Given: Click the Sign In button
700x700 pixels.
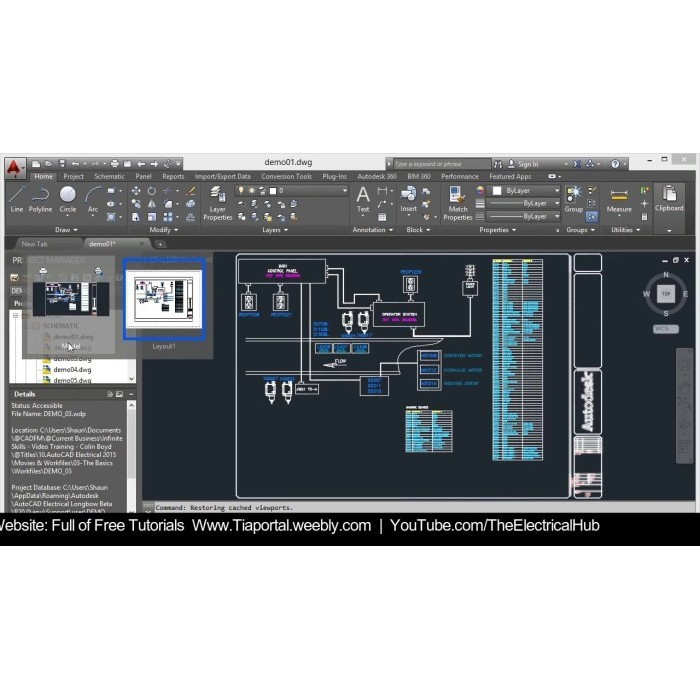Looking at the screenshot, I should coord(528,164).
